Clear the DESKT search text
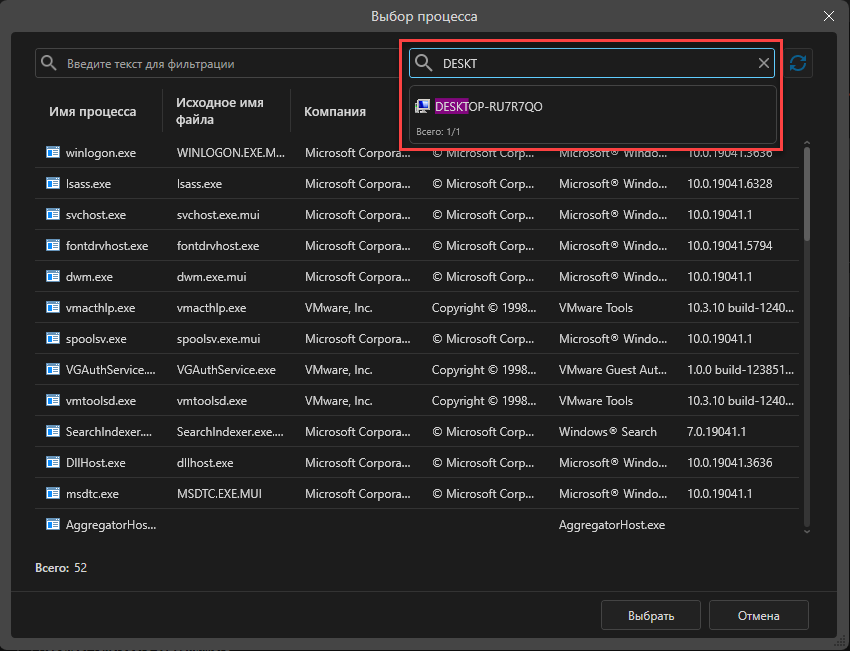This screenshot has height=651, width=850. [x=764, y=63]
